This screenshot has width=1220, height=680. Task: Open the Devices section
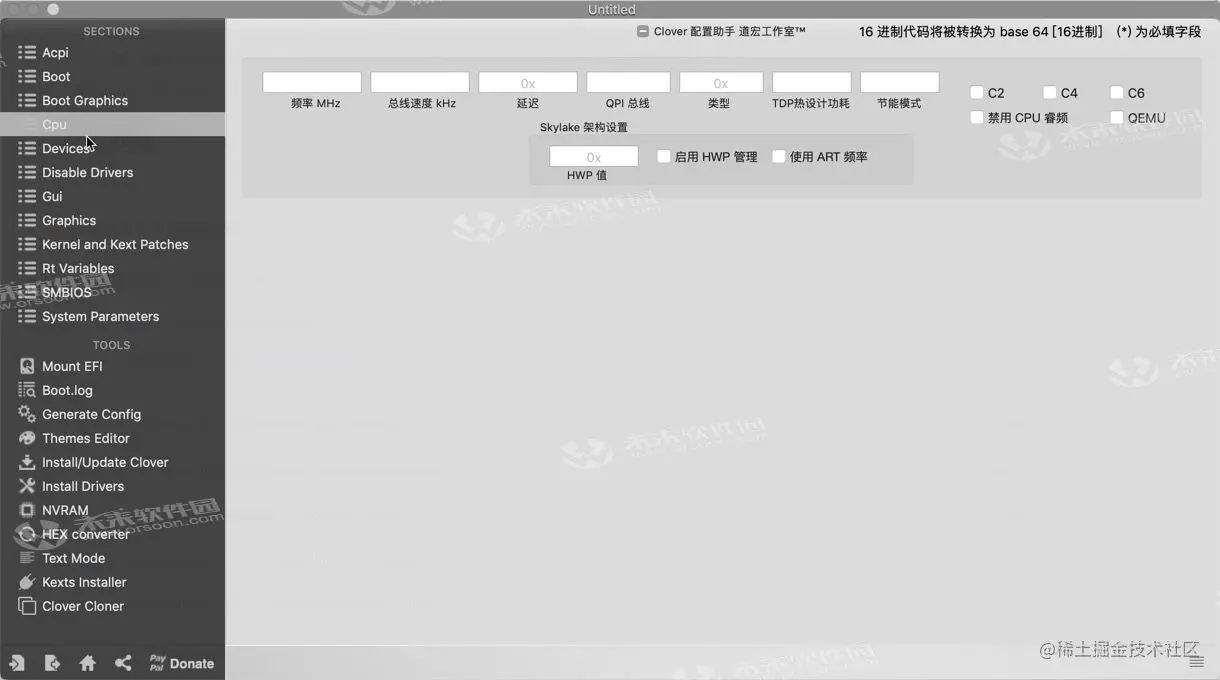112,148
